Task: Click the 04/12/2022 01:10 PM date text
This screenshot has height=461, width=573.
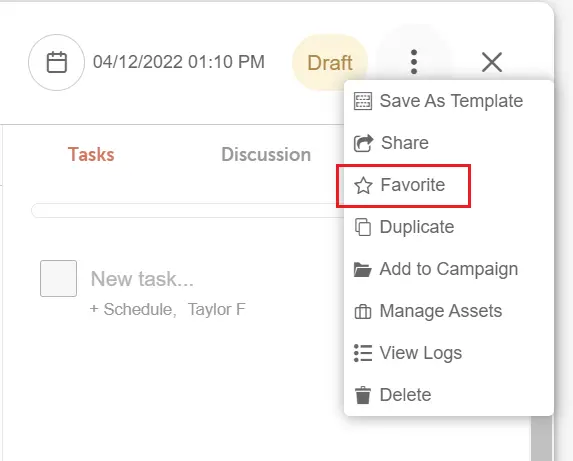Action: pos(179,62)
